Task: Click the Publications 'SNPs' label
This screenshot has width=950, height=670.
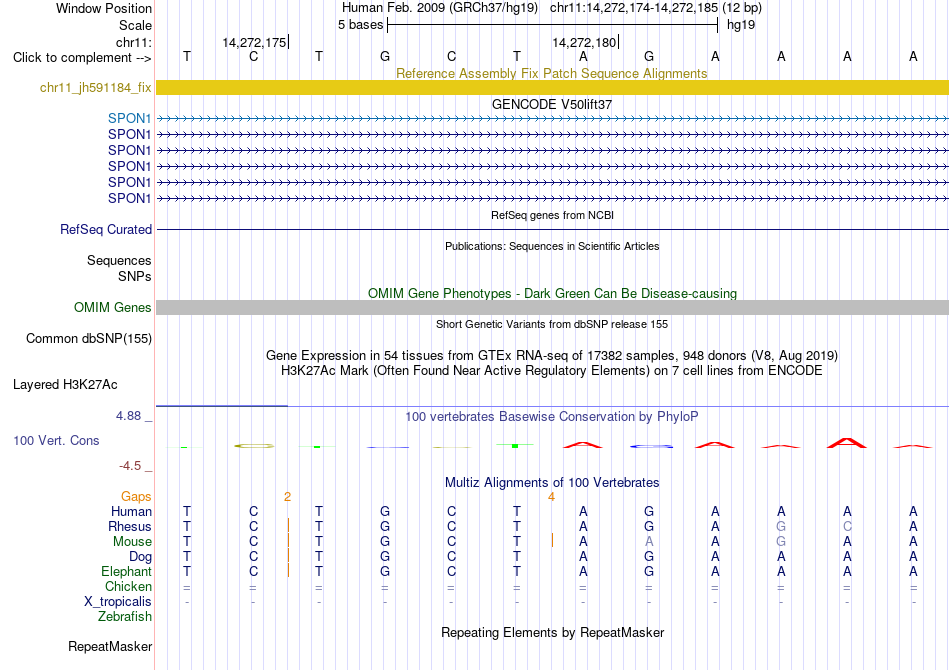Action: click(x=135, y=276)
